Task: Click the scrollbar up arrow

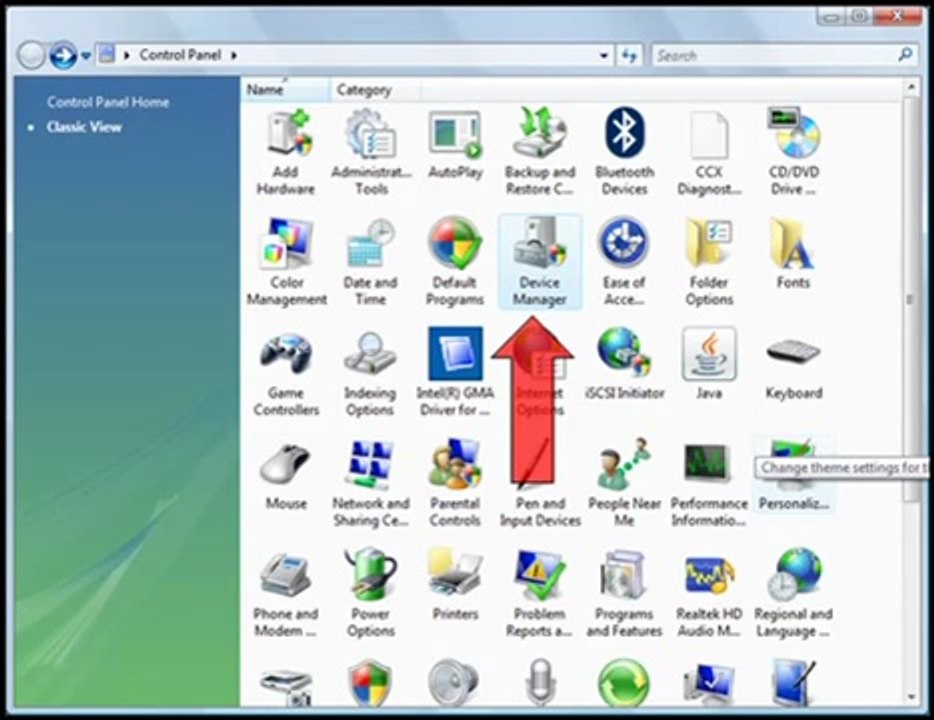Action: (x=911, y=88)
